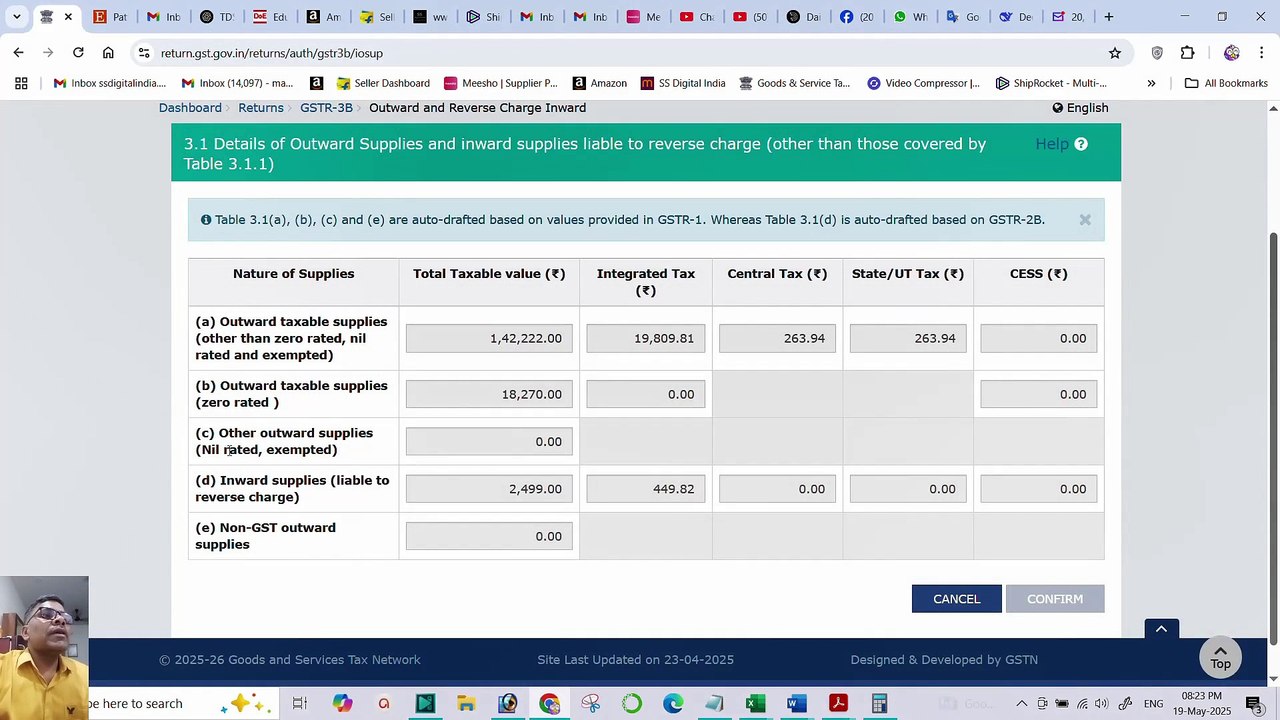Image resolution: width=1280 pixels, height=720 pixels.
Task: Jump to page Top button
Action: pos(1220,657)
